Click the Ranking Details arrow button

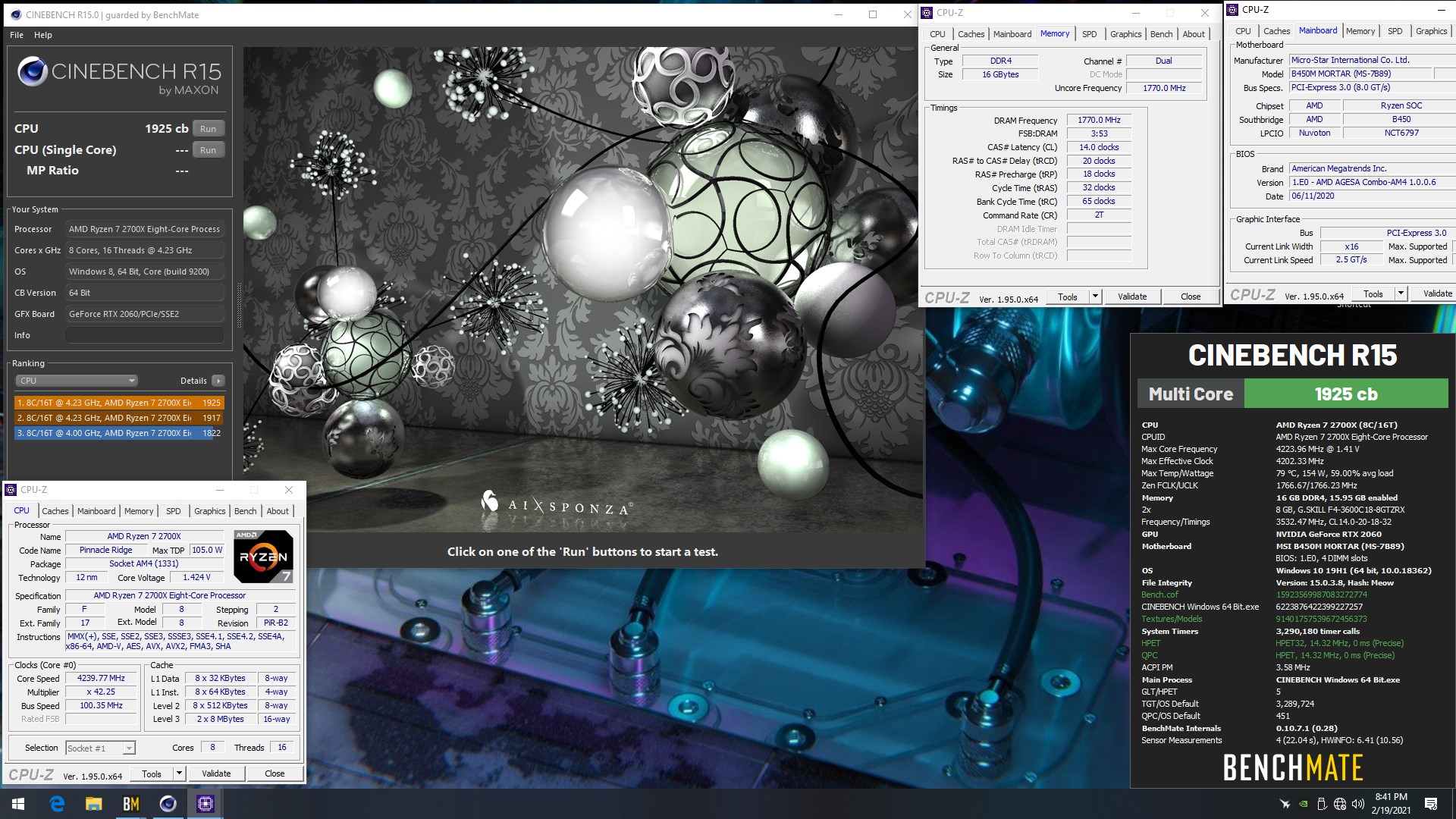coord(218,381)
